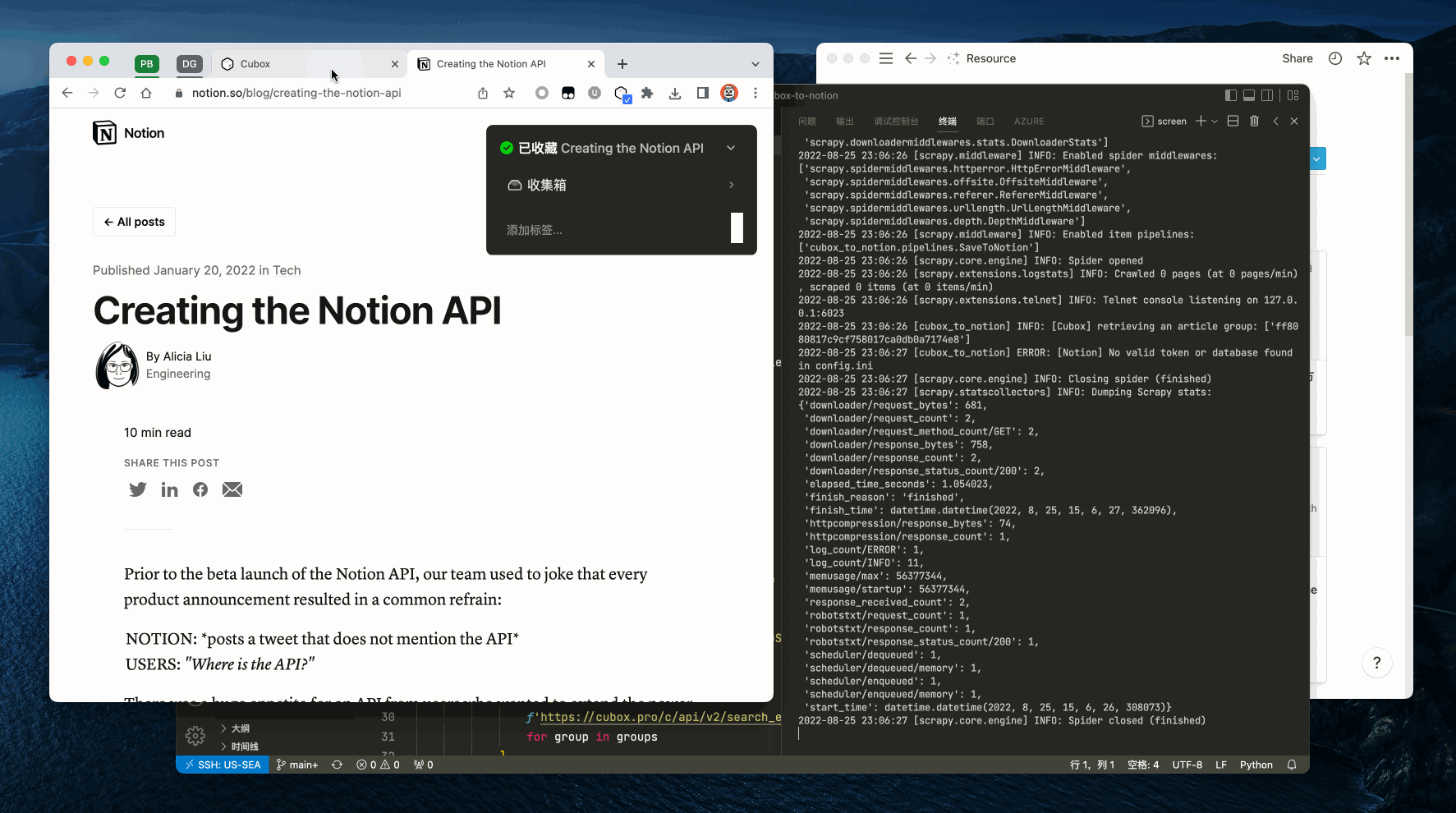
Task: Open the main+ git branch status
Action: click(297, 765)
